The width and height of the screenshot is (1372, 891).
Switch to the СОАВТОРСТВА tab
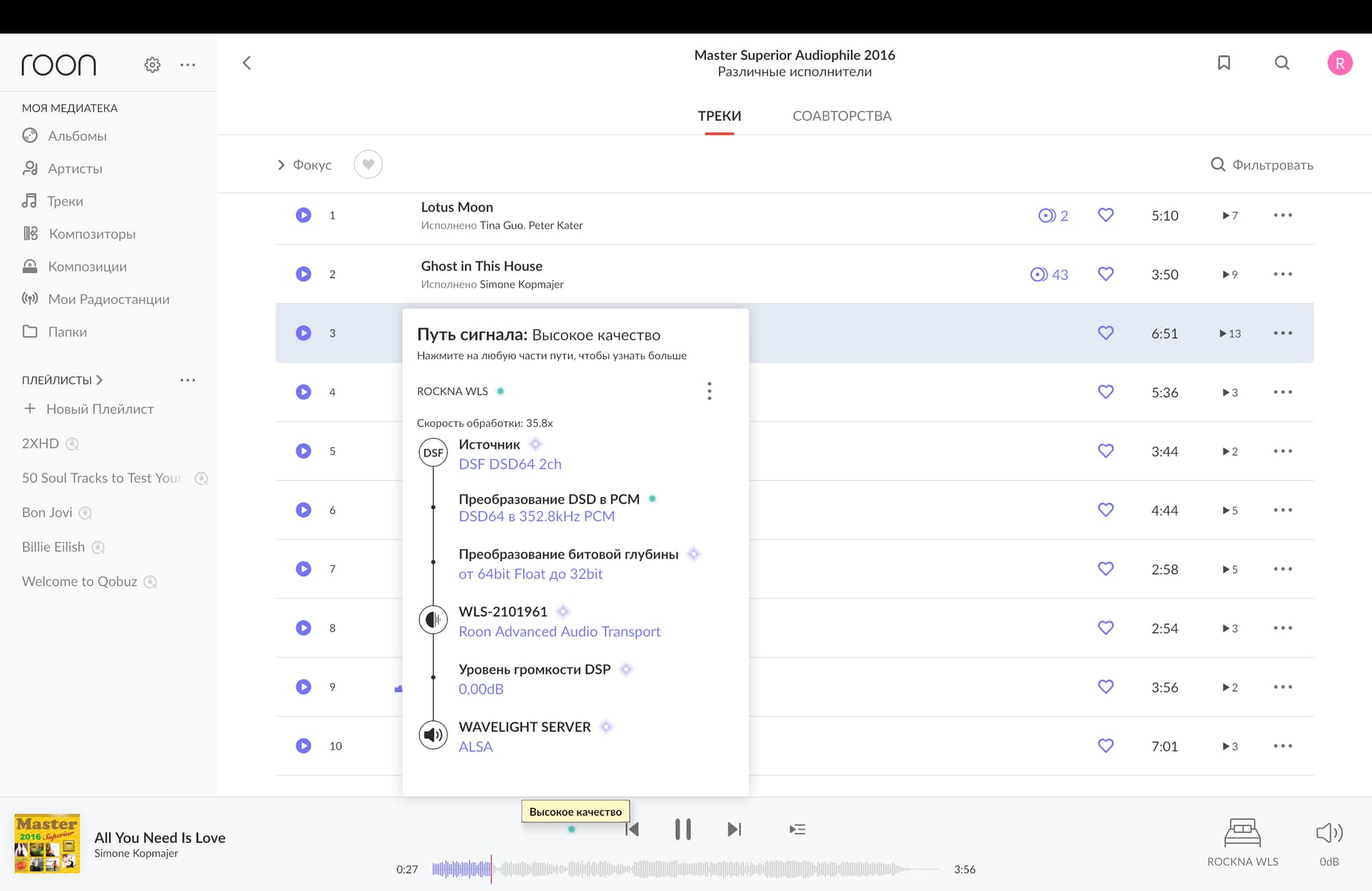(842, 116)
